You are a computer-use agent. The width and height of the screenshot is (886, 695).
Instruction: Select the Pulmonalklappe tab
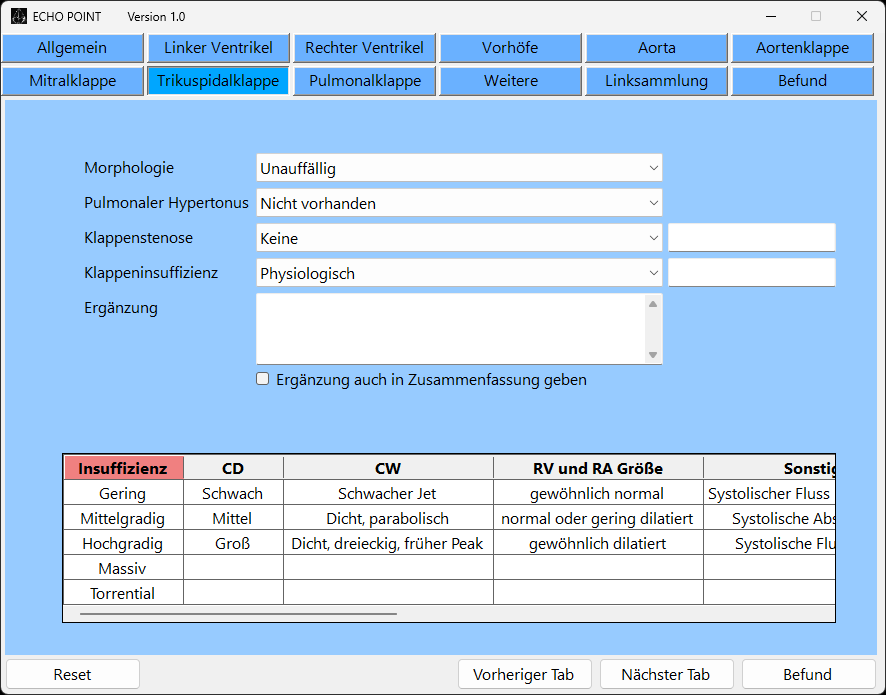click(x=365, y=81)
